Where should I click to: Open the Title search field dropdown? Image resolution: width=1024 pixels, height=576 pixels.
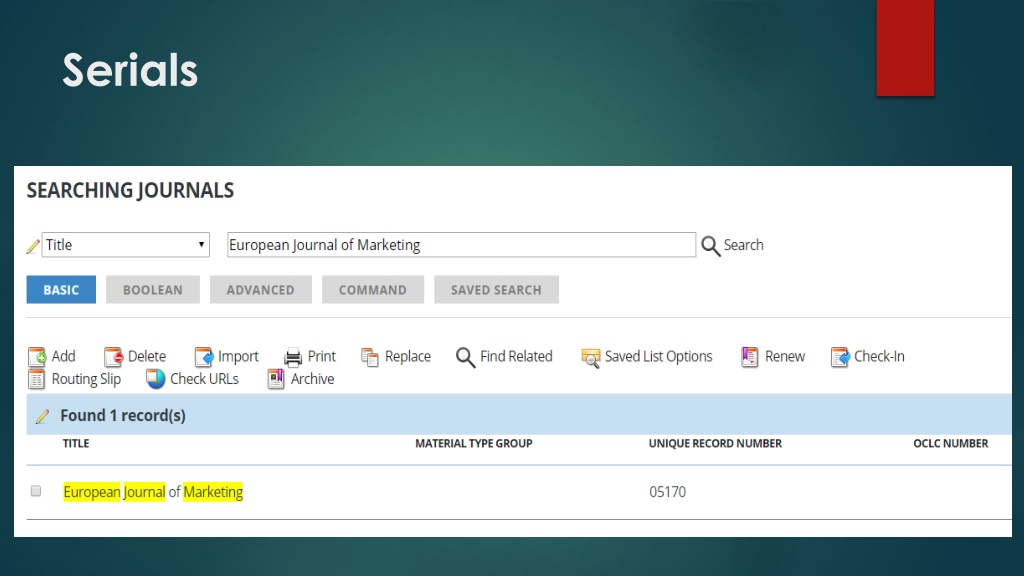point(125,245)
